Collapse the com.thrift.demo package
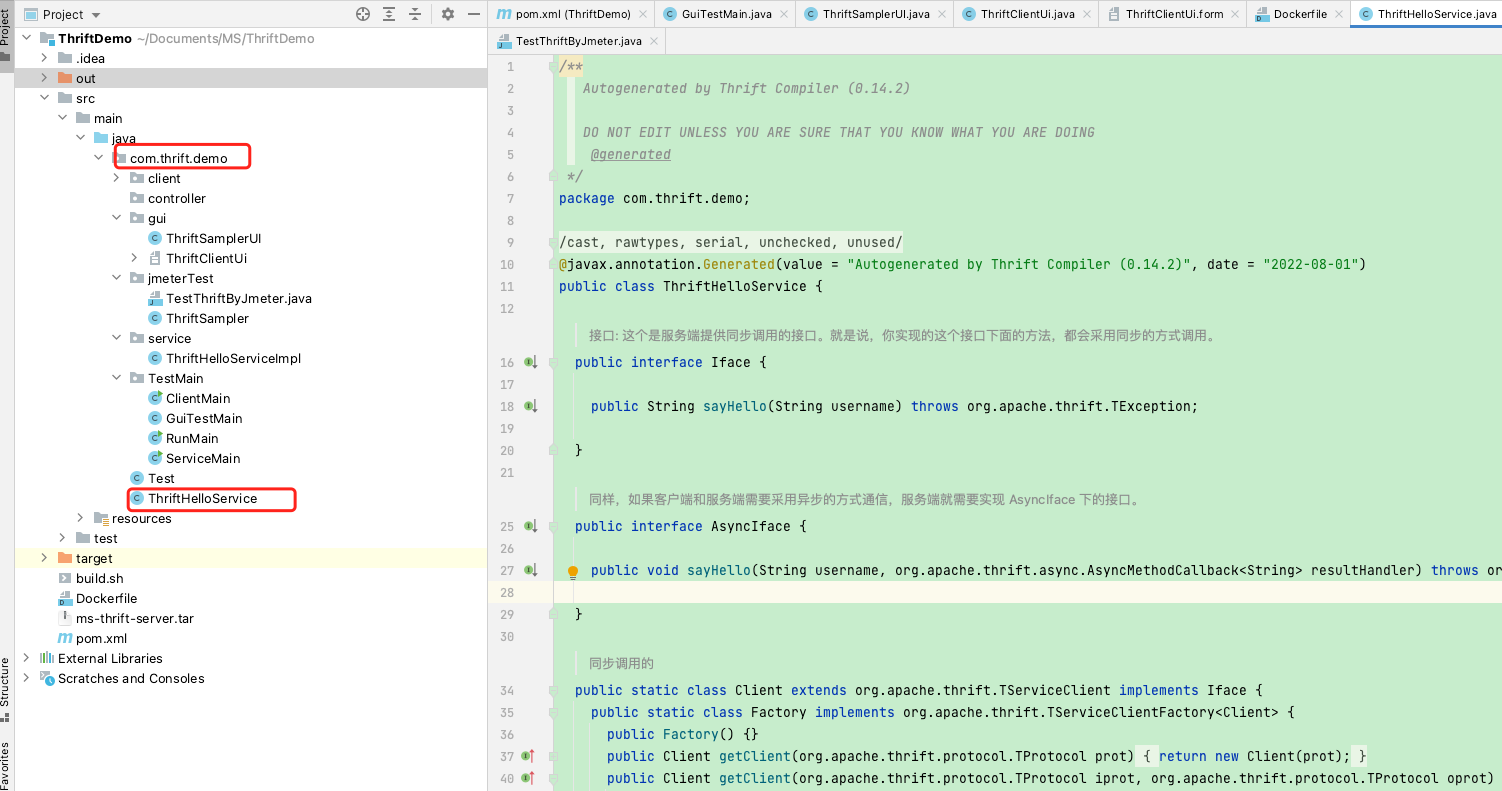The height and width of the screenshot is (791, 1502). coord(98,158)
